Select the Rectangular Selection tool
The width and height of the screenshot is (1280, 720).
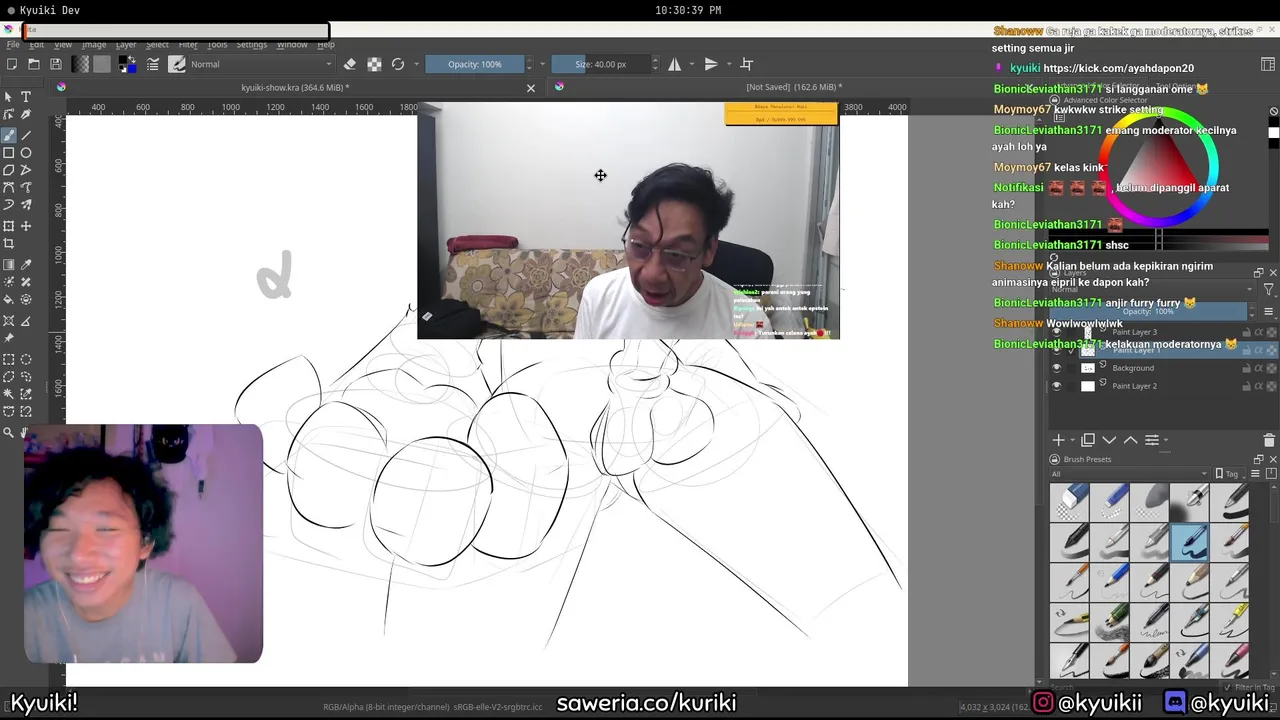point(9,360)
